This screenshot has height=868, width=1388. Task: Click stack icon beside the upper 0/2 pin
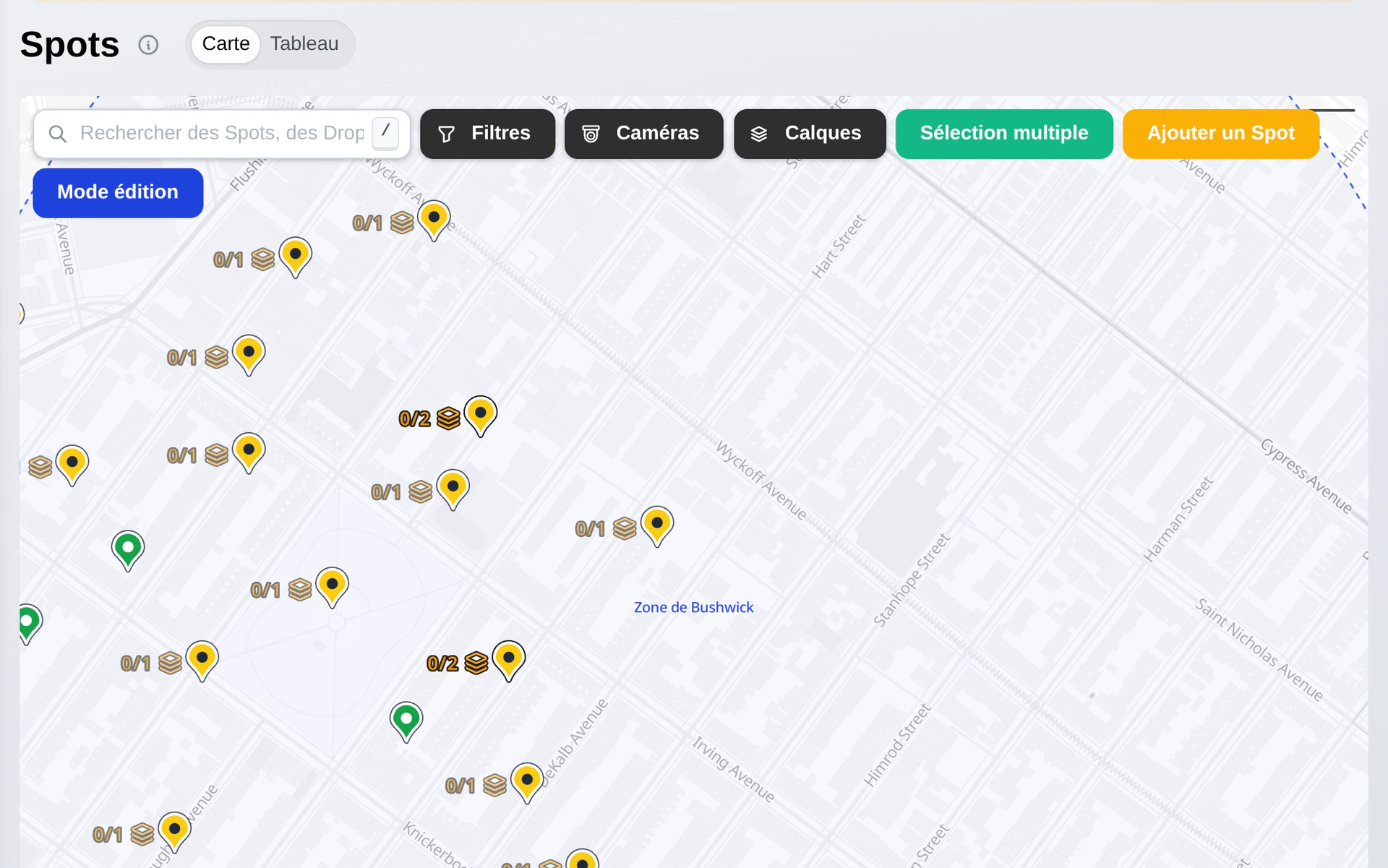click(x=448, y=418)
